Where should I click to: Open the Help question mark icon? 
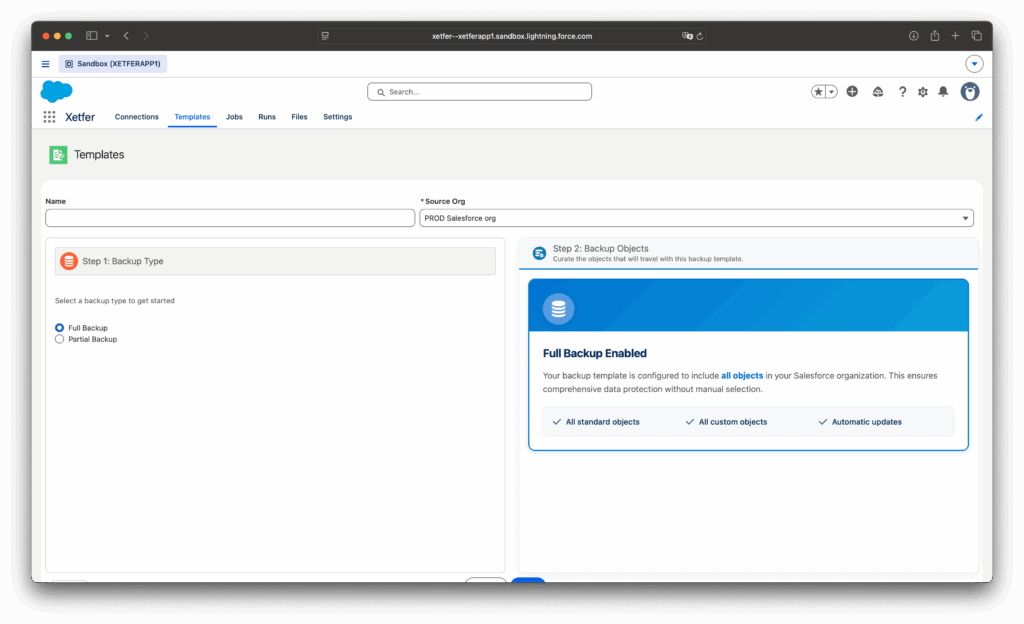click(x=902, y=92)
